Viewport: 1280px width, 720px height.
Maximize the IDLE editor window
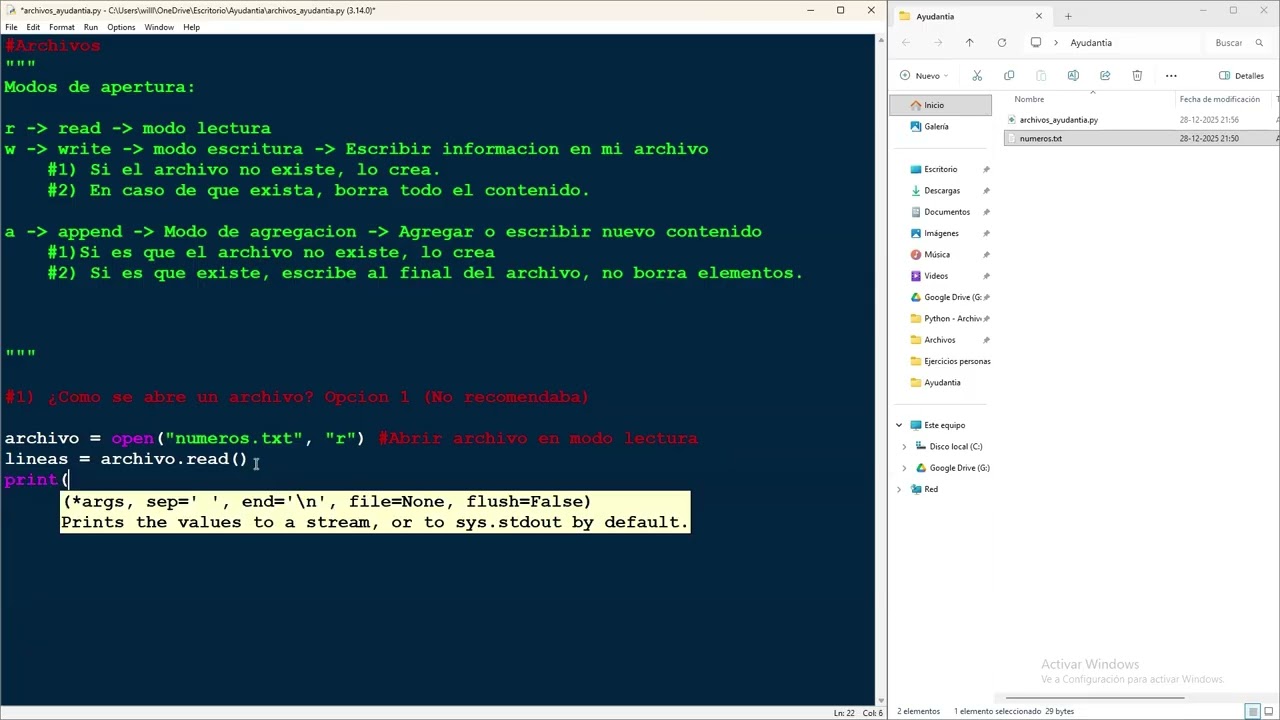pos(840,10)
